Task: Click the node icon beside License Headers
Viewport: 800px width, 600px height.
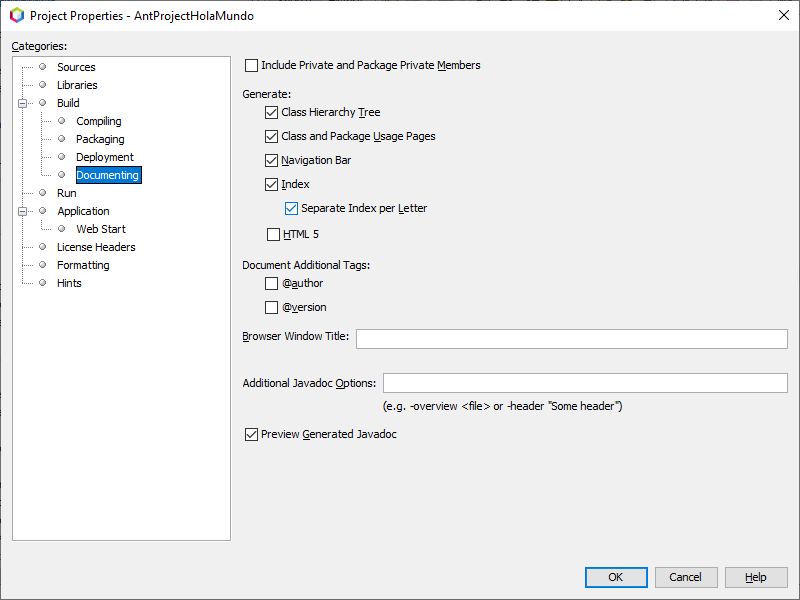Action: tap(42, 247)
